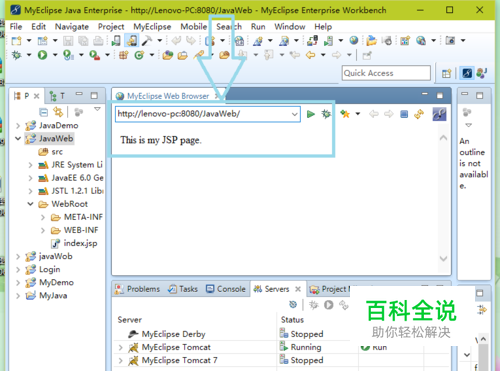This screenshot has width=500, height=371.
Task: Open the Project menu
Action: click(x=111, y=27)
